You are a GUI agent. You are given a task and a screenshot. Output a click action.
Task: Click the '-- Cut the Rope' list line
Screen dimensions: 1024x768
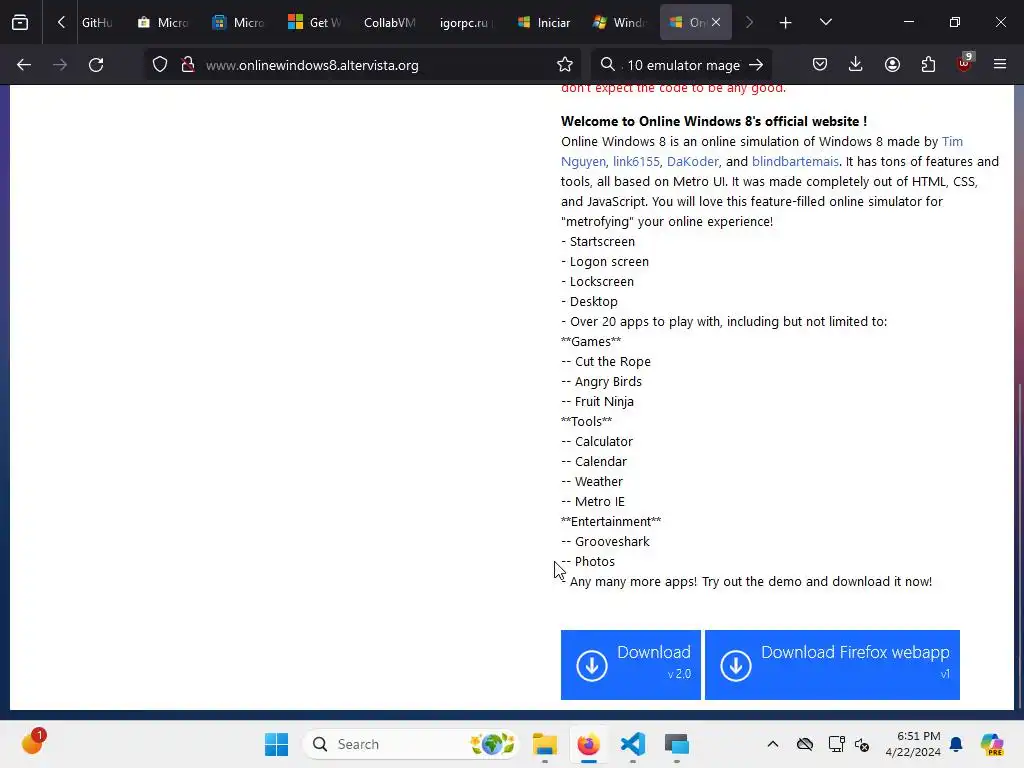click(605, 362)
